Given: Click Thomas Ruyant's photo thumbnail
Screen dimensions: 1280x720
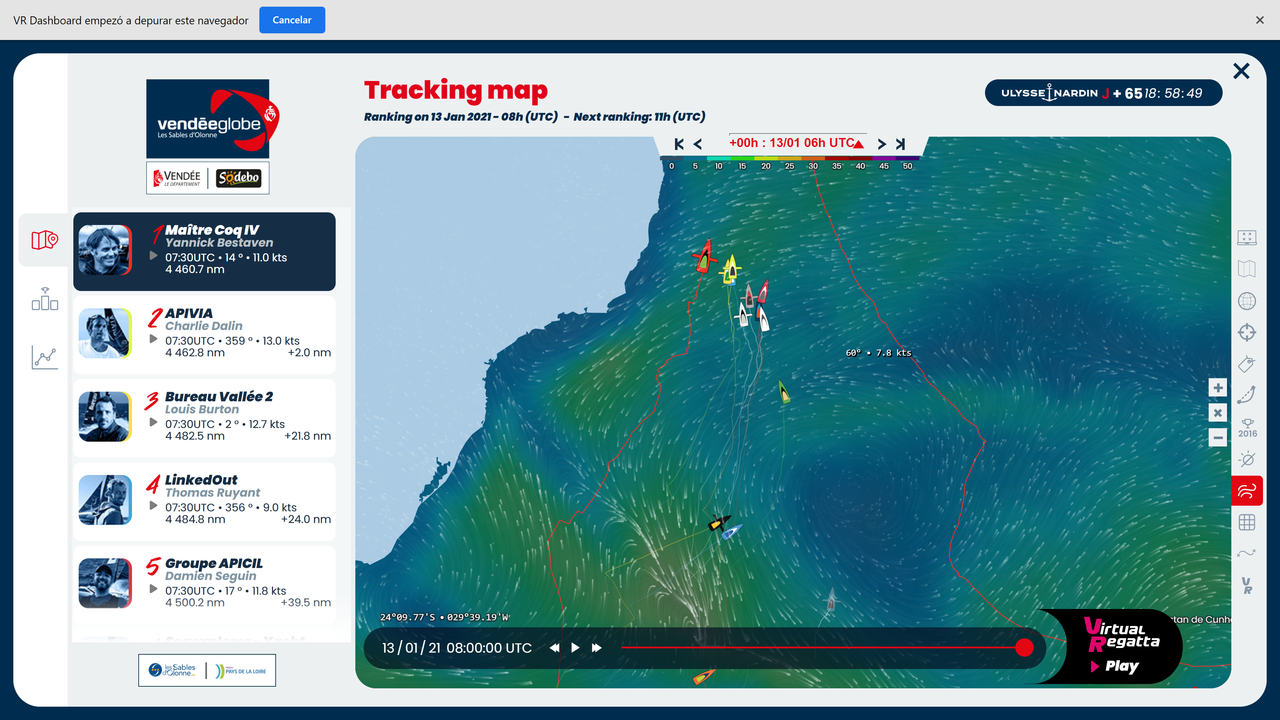Looking at the screenshot, I should (x=105, y=500).
